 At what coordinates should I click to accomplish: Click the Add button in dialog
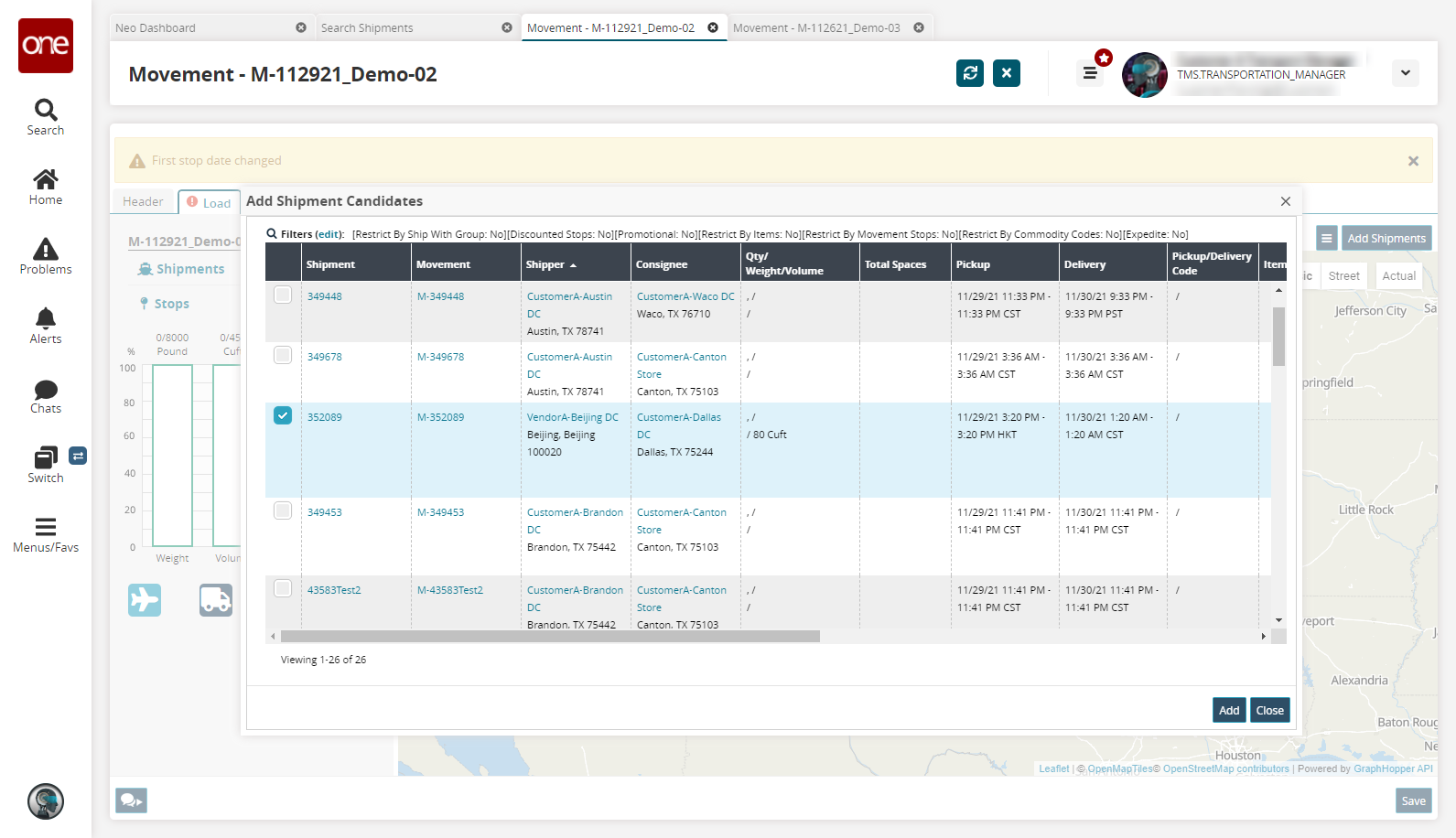pos(1229,711)
